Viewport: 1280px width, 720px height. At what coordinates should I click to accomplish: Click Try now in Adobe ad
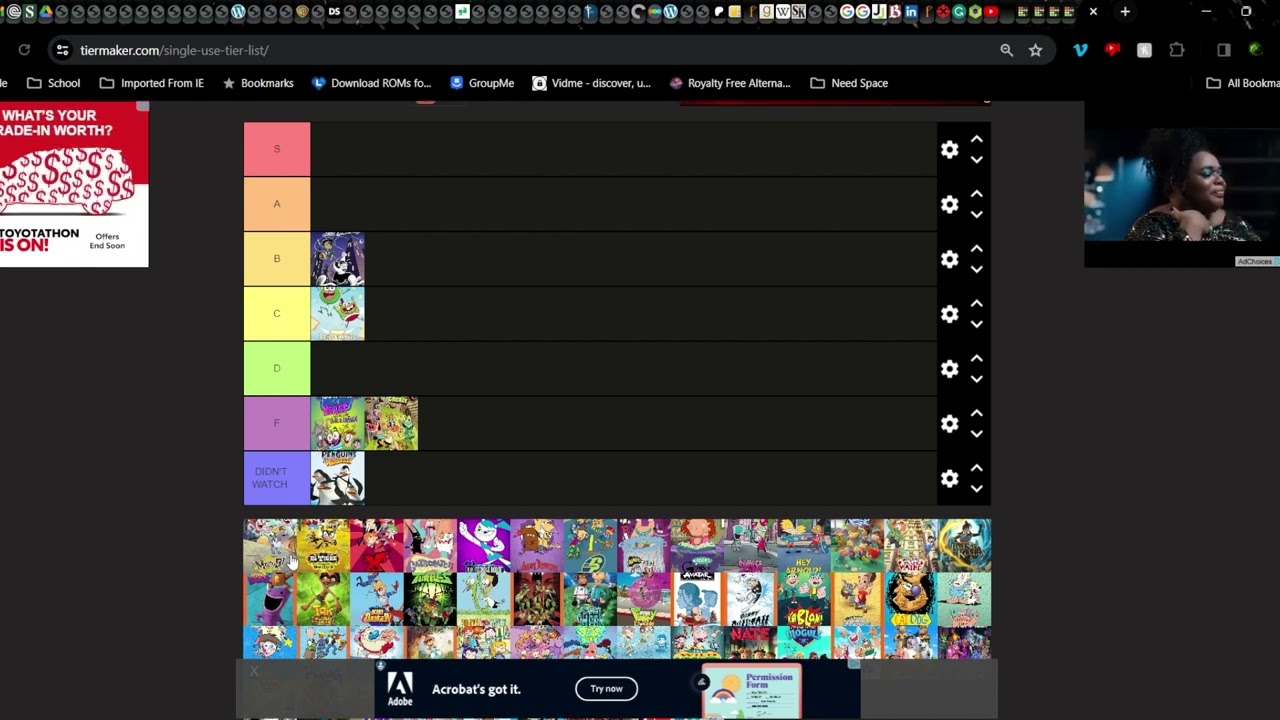(x=606, y=688)
